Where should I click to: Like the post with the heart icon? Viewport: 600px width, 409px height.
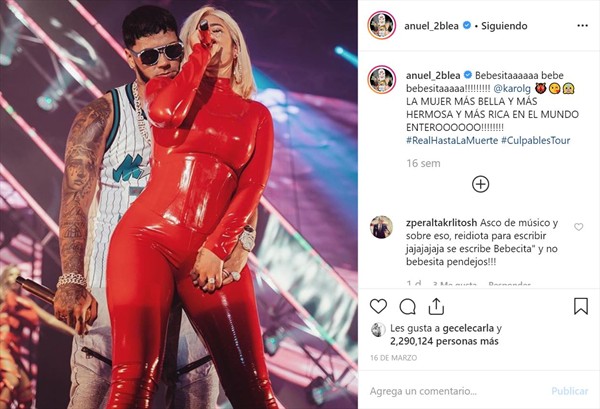[x=378, y=306]
